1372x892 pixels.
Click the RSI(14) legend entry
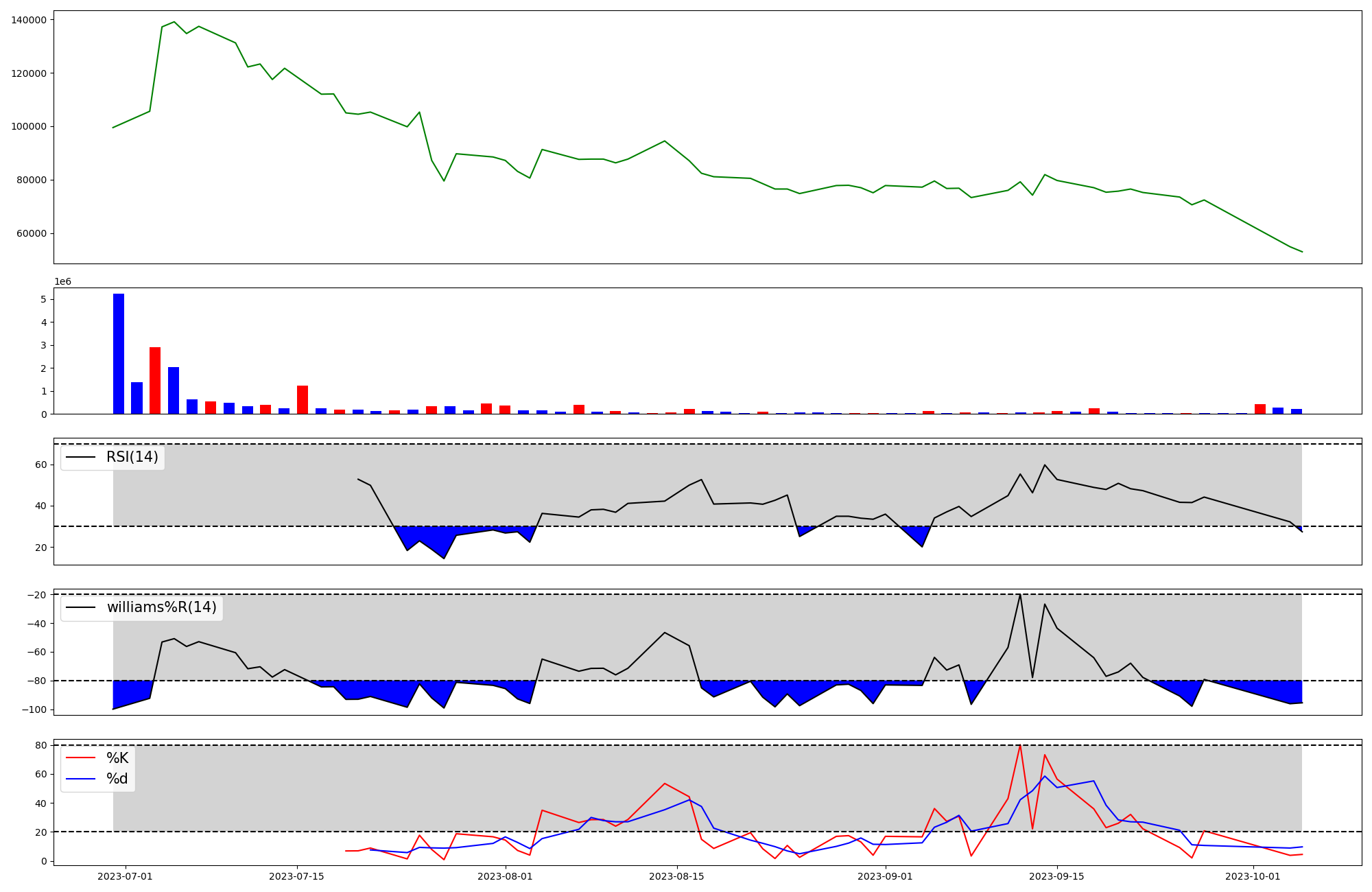(x=132, y=457)
